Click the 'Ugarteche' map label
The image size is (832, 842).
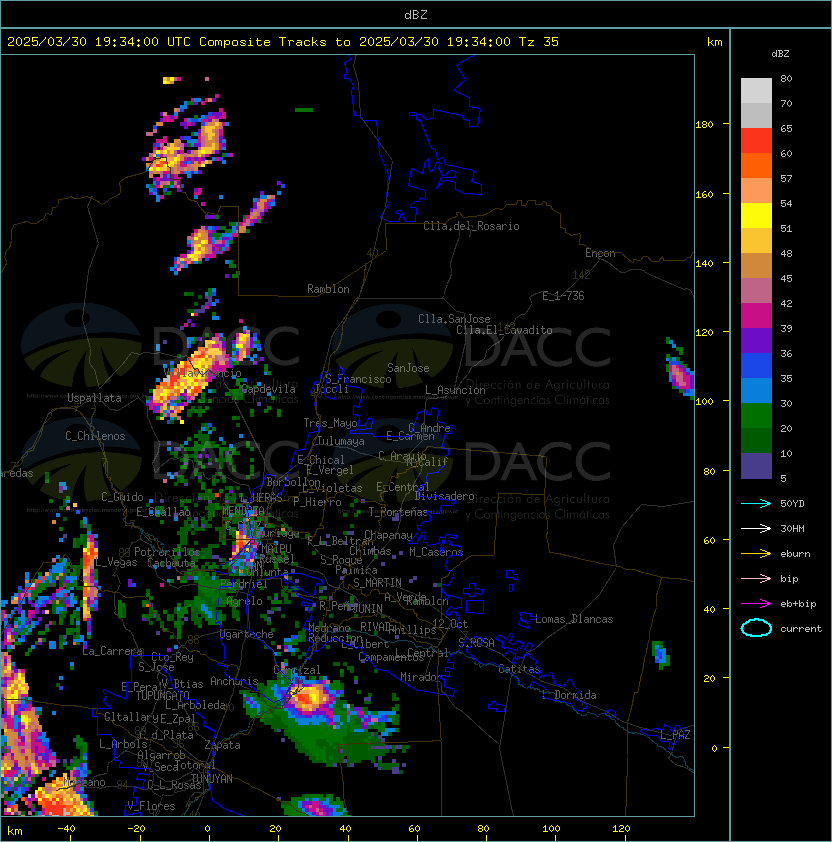click(247, 634)
